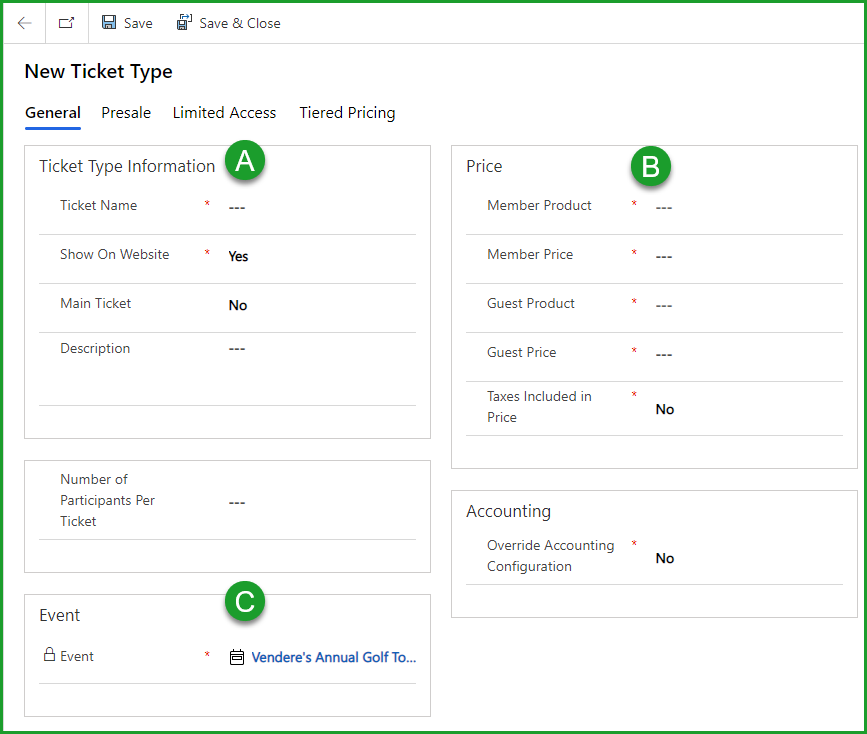Open record in new window icon
The height and width of the screenshot is (734, 867).
[66, 23]
